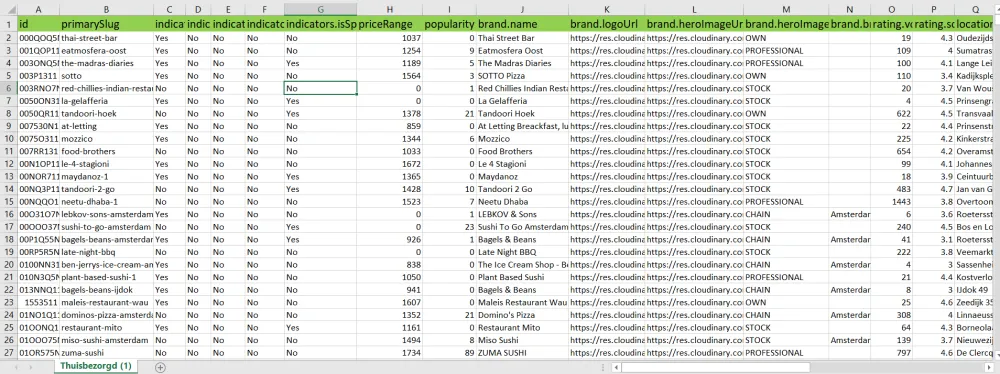
Task: Select the Tandoori Hoek brand cell
Action: (x=522, y=114)
